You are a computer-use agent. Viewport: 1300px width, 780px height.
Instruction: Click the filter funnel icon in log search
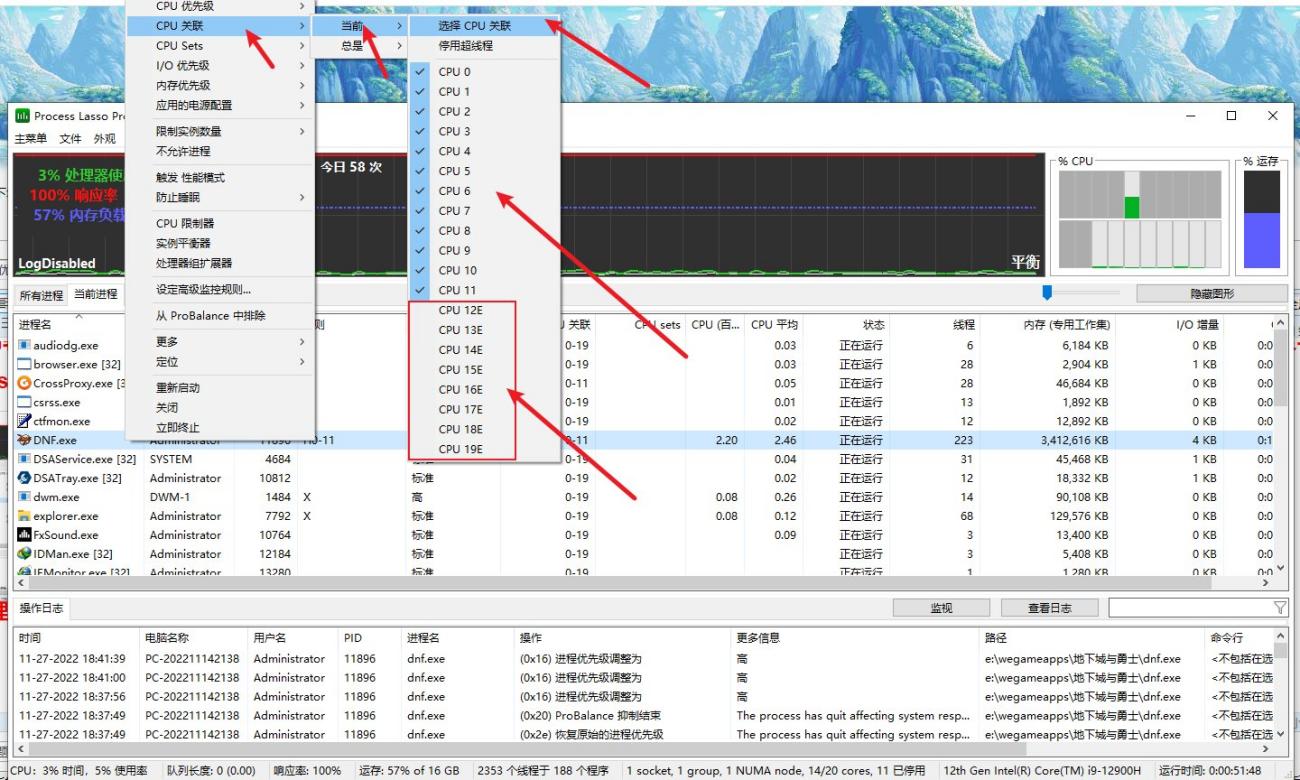point(1279,608)
